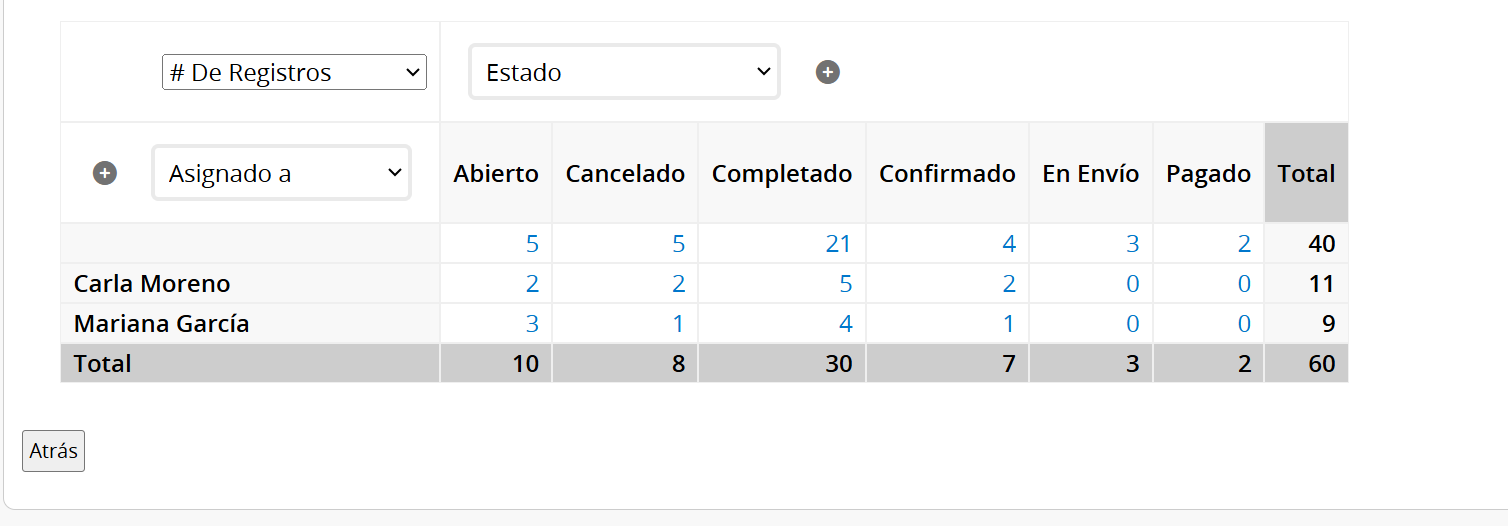Click the Atrás button
The image size is (1508, 526).
click(x=53, y=451)
